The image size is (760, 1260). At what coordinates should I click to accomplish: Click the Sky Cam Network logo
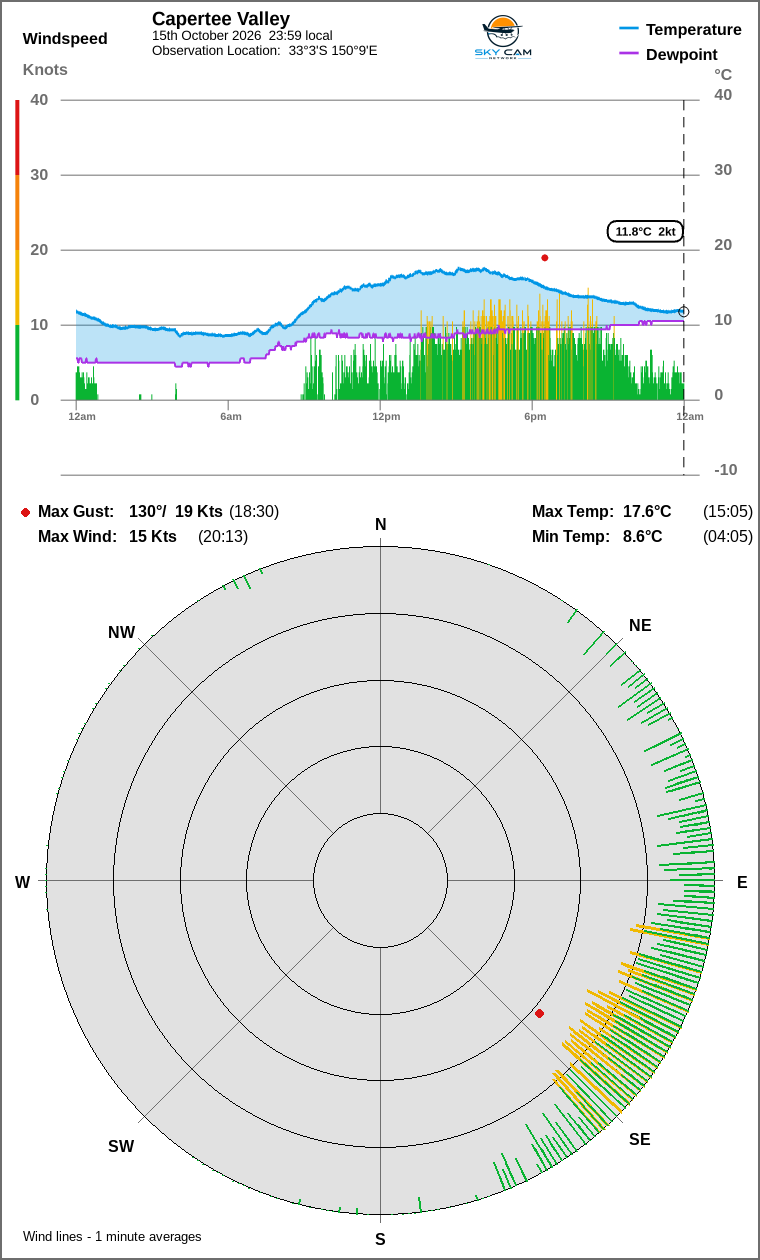pyautogui.click(x=503, y=38)
